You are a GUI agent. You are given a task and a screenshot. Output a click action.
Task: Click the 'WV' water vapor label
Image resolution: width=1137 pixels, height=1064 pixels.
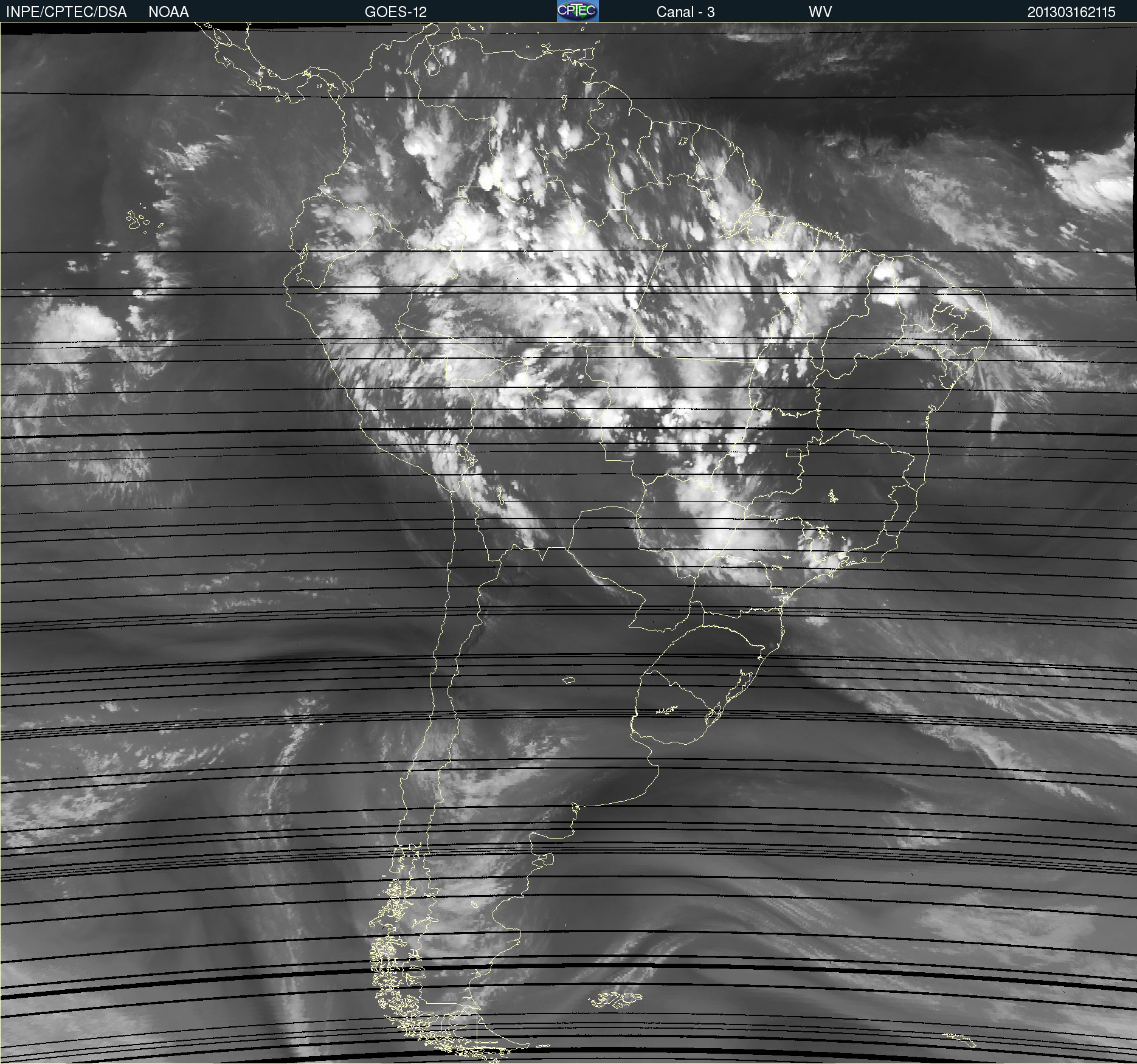[820, 12]
